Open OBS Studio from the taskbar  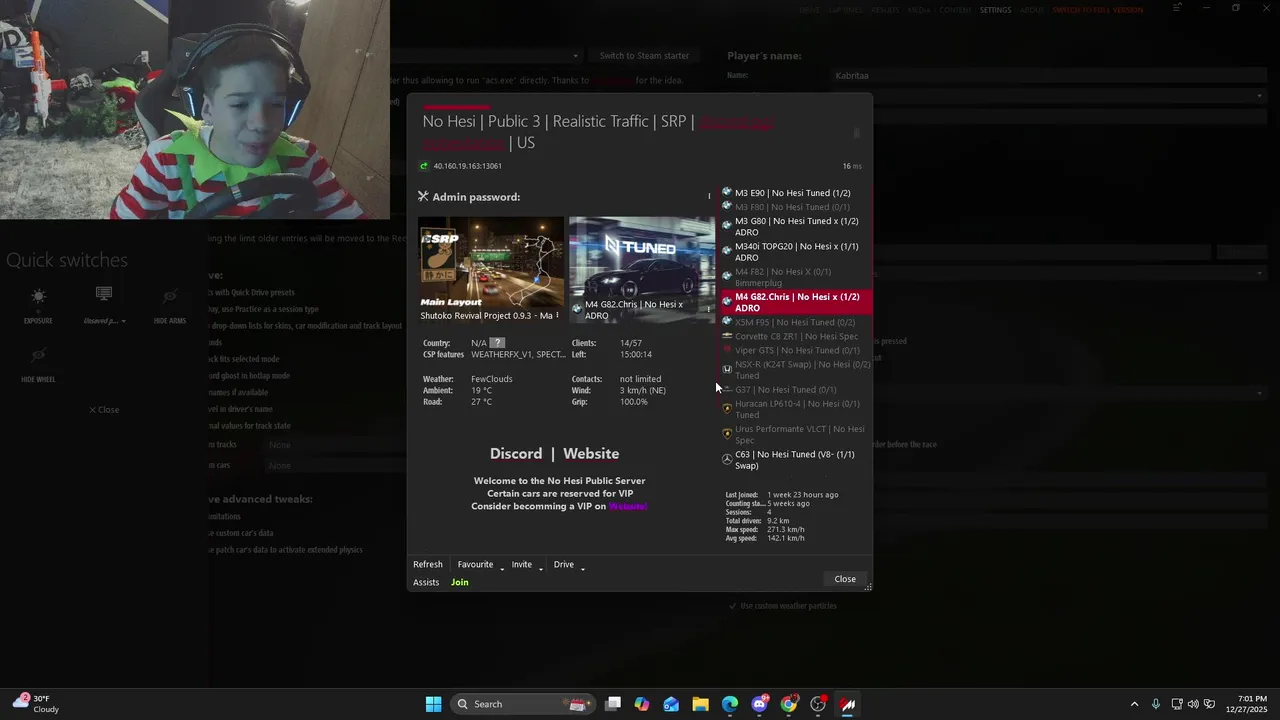click(818, 704)
